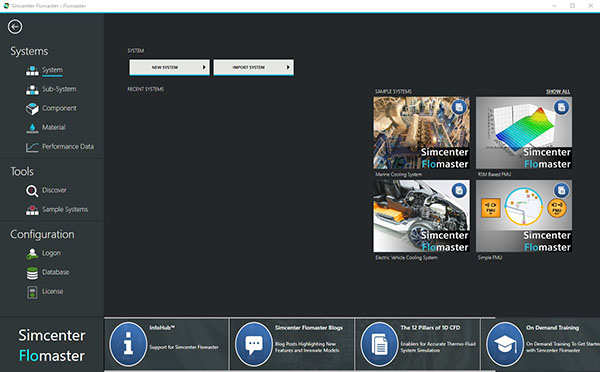Screen dimensions: 600x372
Task: Click the InfoHub info circle icon
Action: coord(128,344)
